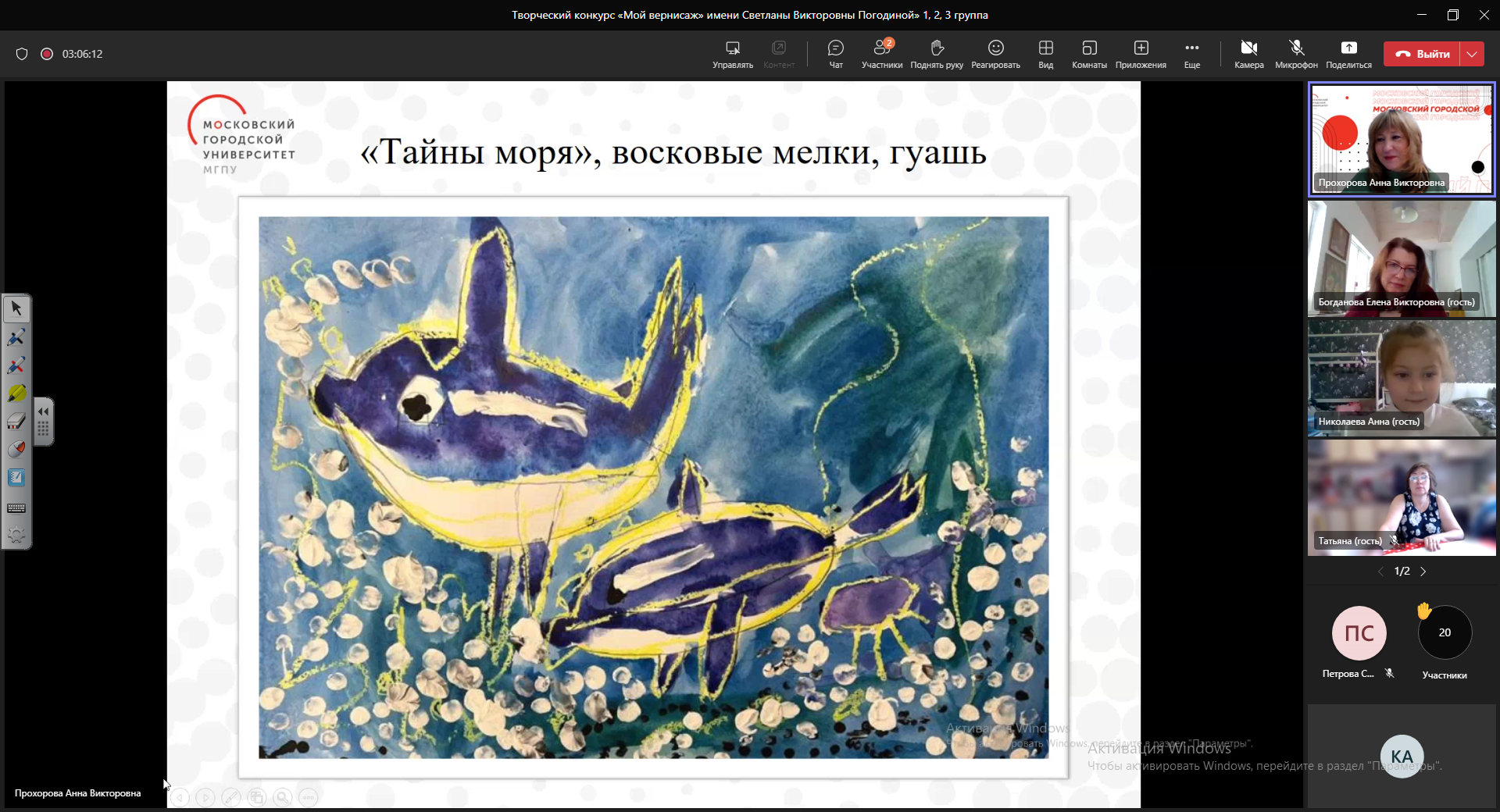Screen dimensions: 1500x812
Task: Toggle the camera on
Action: coord(1248,54)
